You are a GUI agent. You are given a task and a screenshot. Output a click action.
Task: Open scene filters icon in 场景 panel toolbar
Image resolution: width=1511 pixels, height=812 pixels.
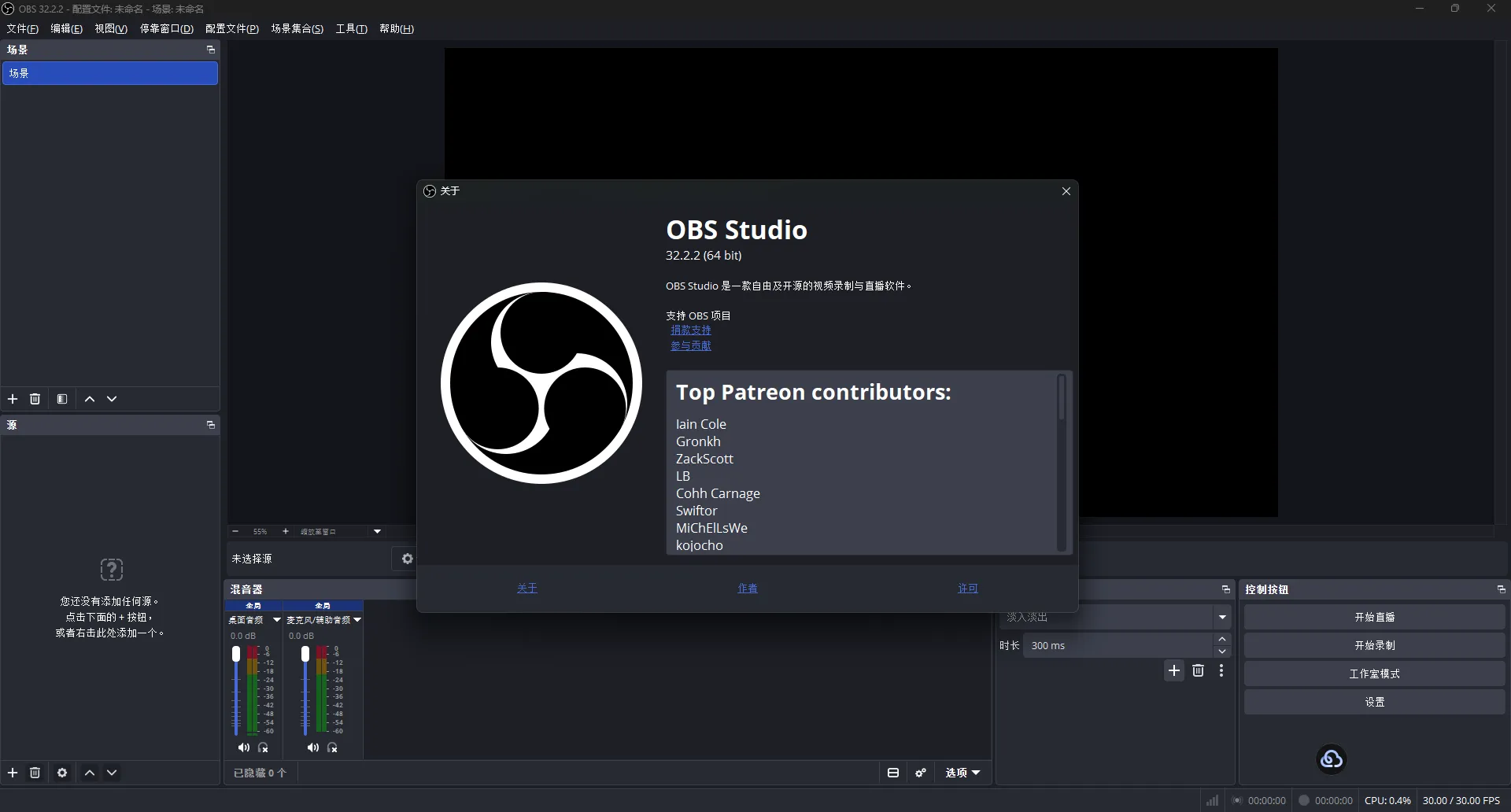tap(62, 399)
